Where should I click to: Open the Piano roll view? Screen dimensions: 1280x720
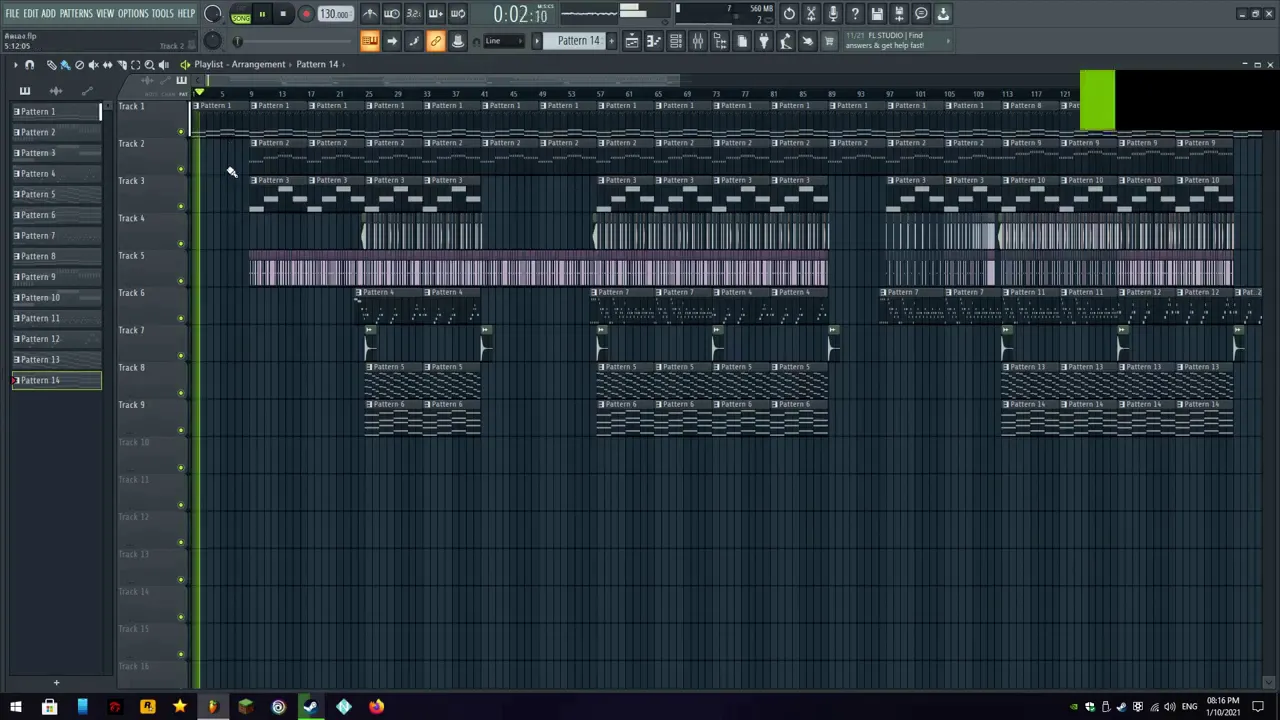[x=654, y=41]
